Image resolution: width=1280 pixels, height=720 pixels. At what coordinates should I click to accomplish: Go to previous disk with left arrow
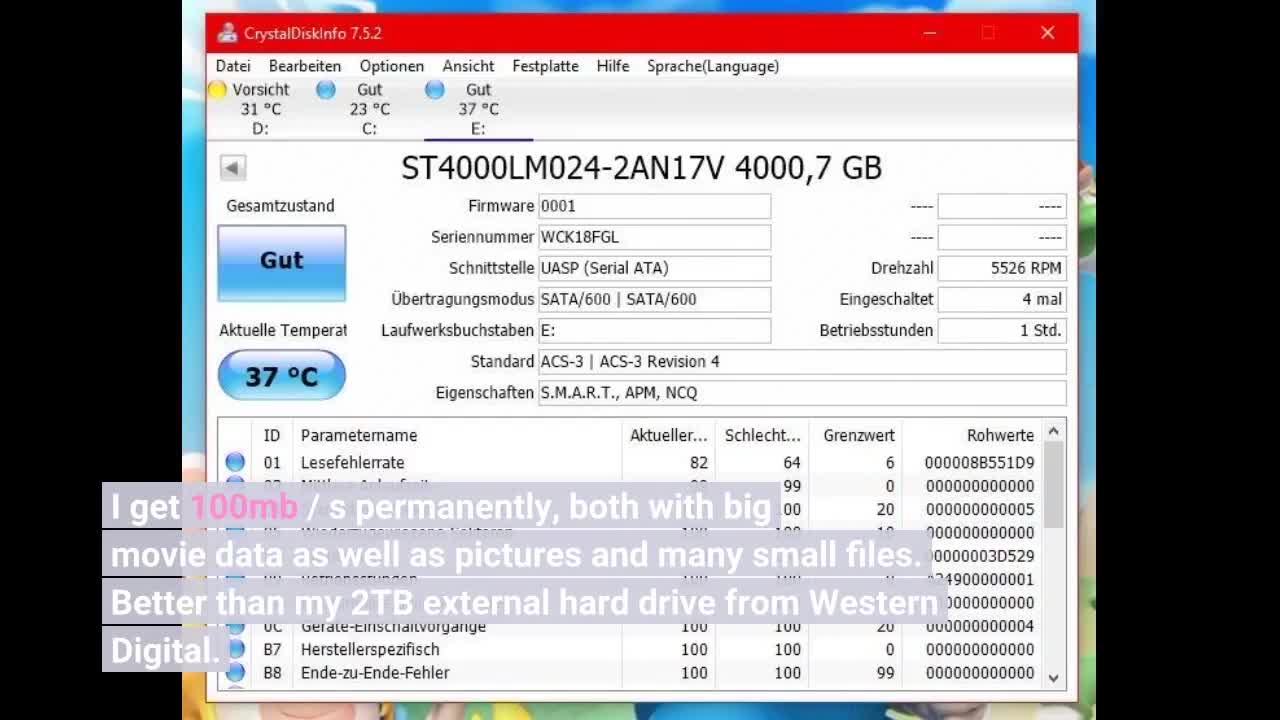(x=232, y=168)
